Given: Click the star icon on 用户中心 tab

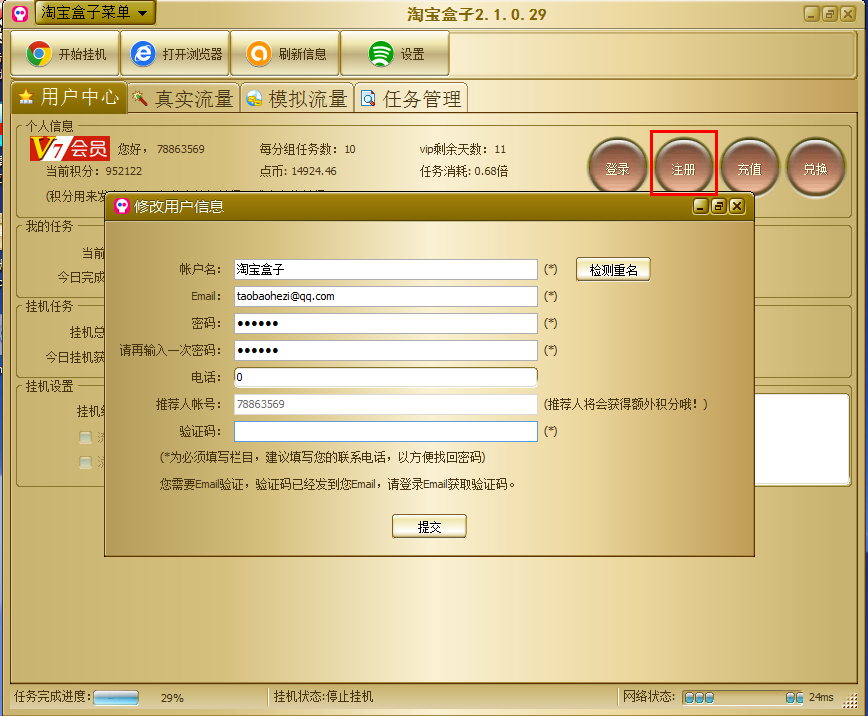Looking at the screenshot, I should 25,97.
